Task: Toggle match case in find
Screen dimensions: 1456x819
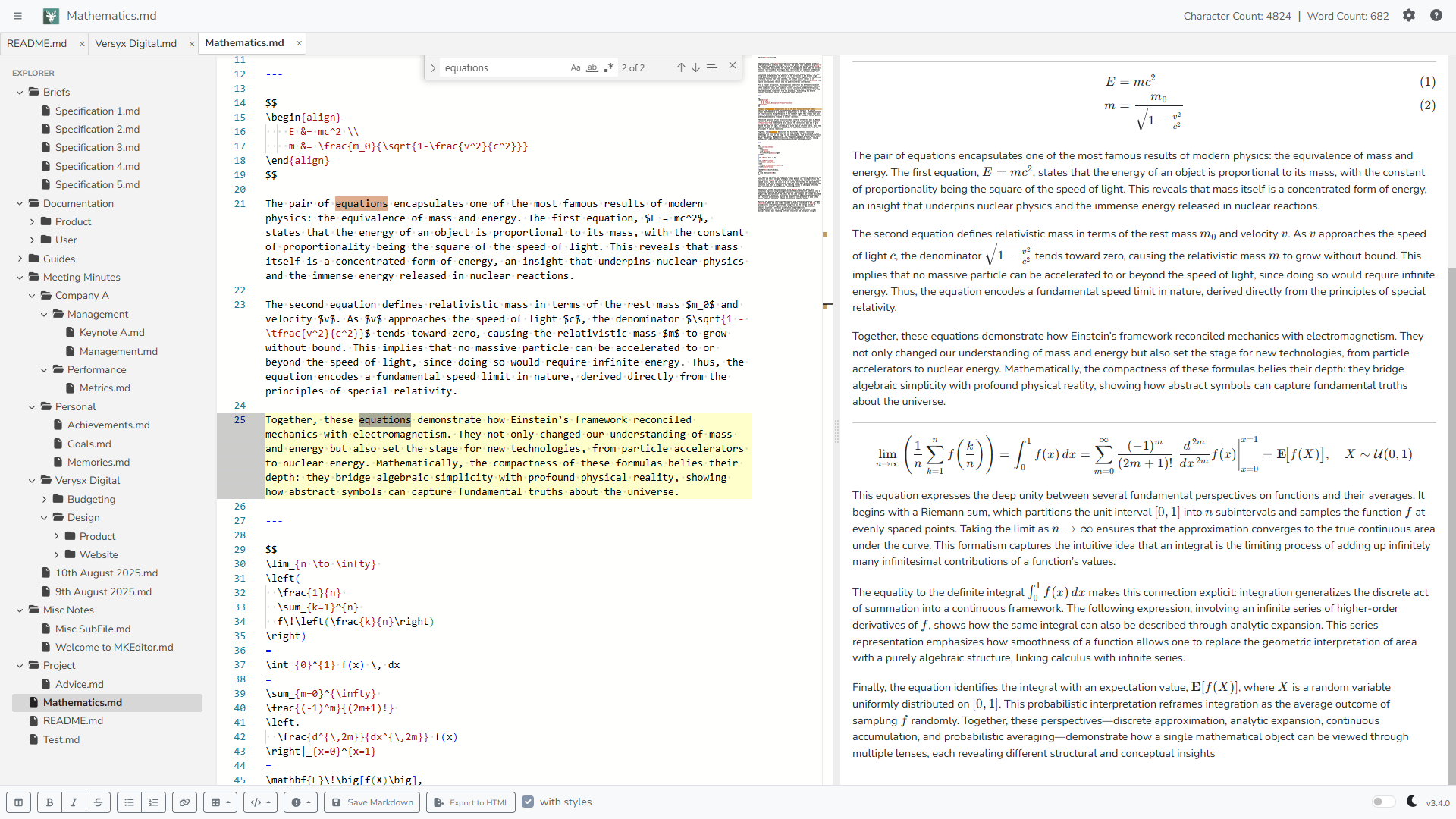Action: 576,67
